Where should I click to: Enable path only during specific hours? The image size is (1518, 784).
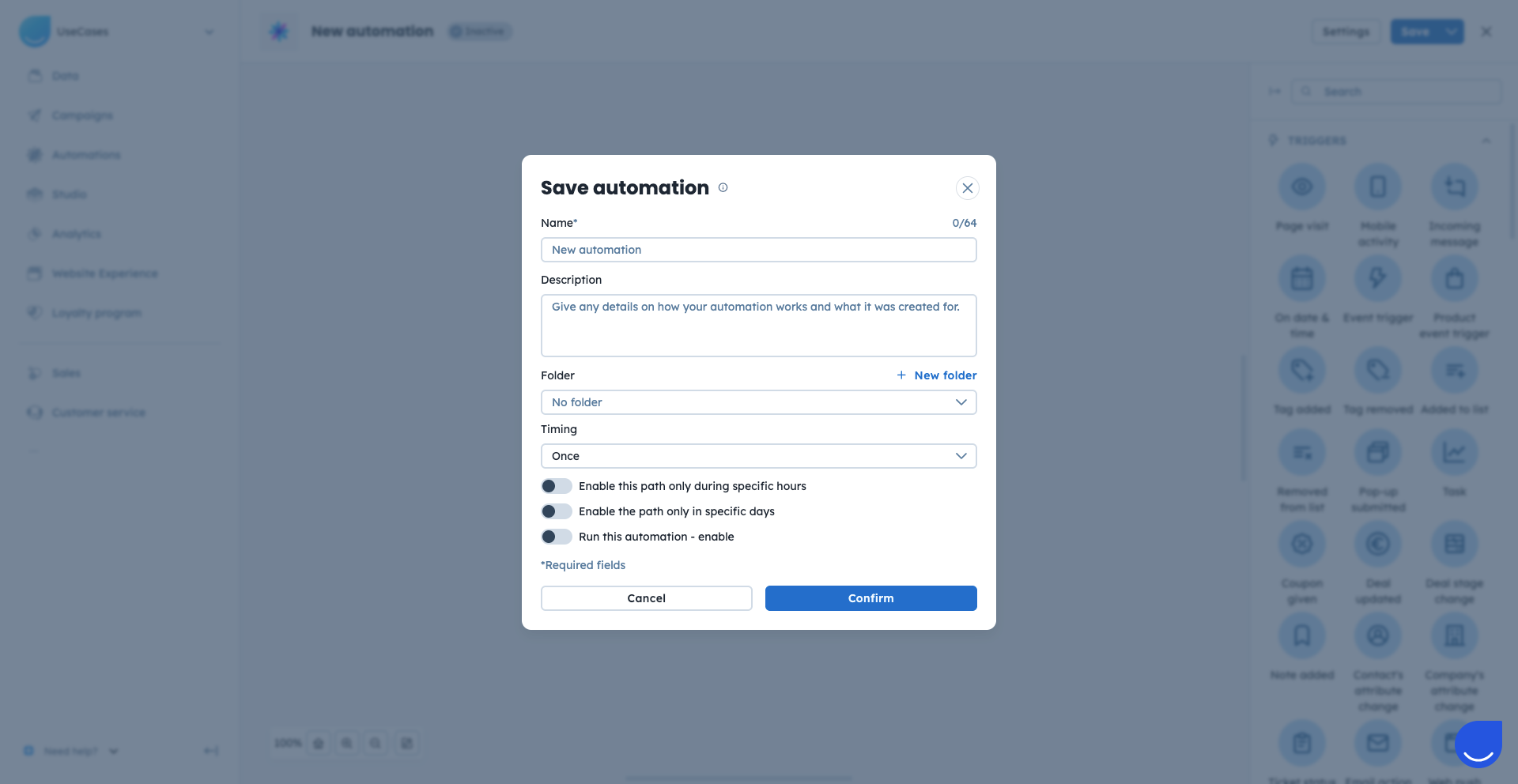coord(557,486)
